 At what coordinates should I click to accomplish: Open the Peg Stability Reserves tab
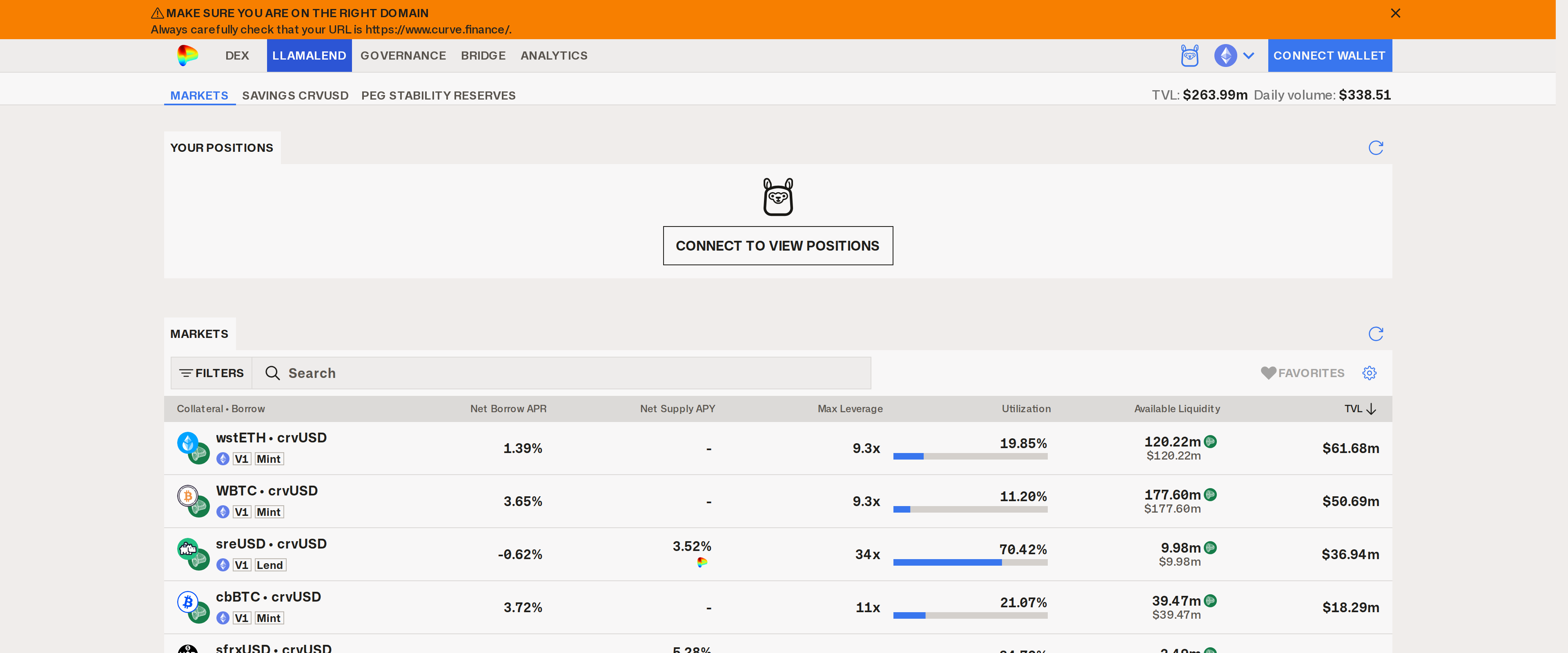point(438,96)
